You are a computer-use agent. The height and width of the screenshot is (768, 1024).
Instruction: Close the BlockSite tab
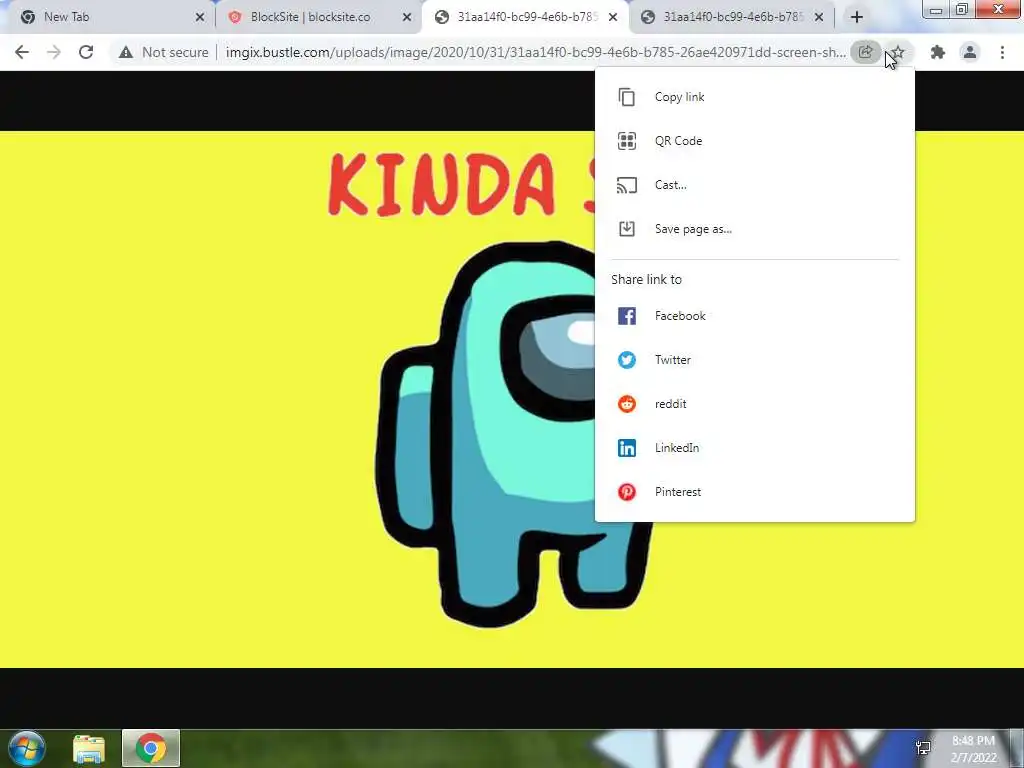[407, 17]
